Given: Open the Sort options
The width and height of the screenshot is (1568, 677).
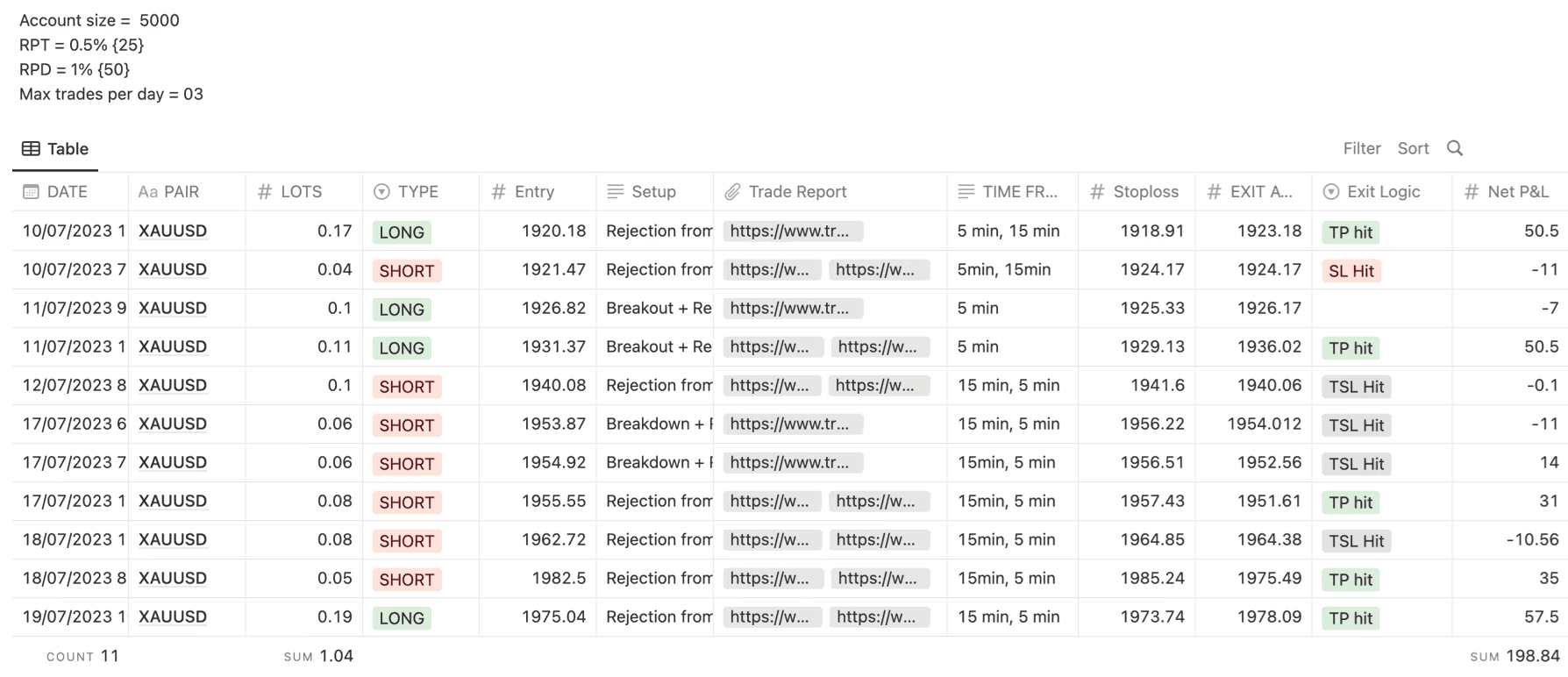Looking at the screenshot, I should pos(1413,148).
